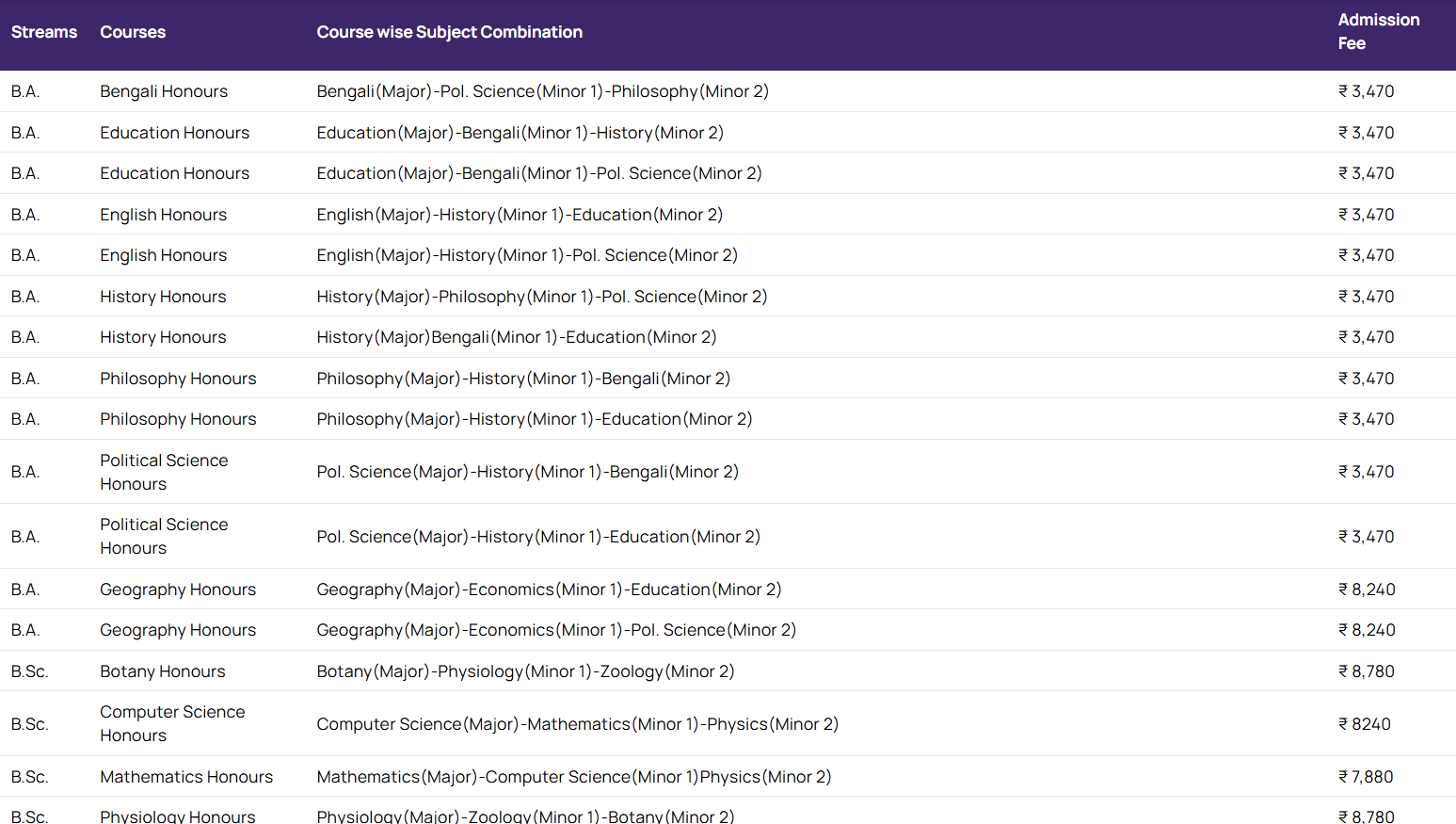This screenshot has width=1456, height=824.
Task: Click the Admission Fee column header
Action: 1378,32
